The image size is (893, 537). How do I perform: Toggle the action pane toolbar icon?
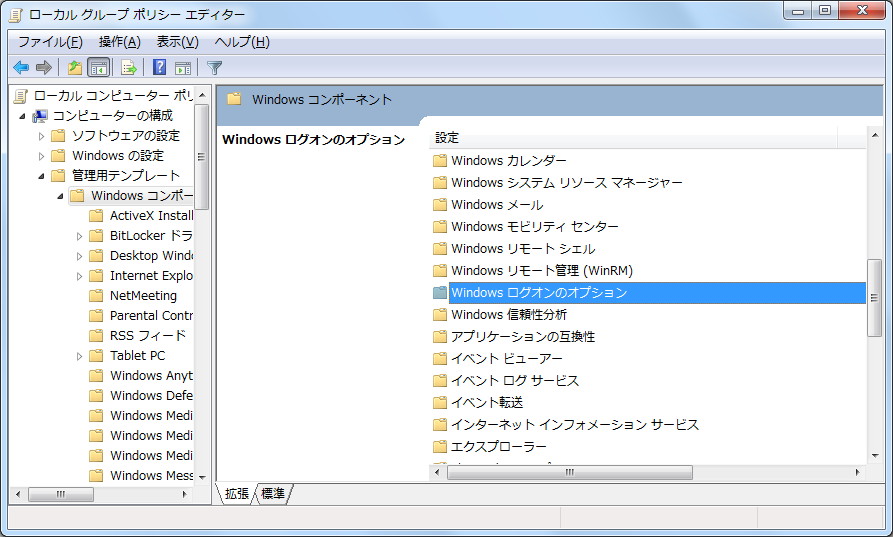(183, 68)
